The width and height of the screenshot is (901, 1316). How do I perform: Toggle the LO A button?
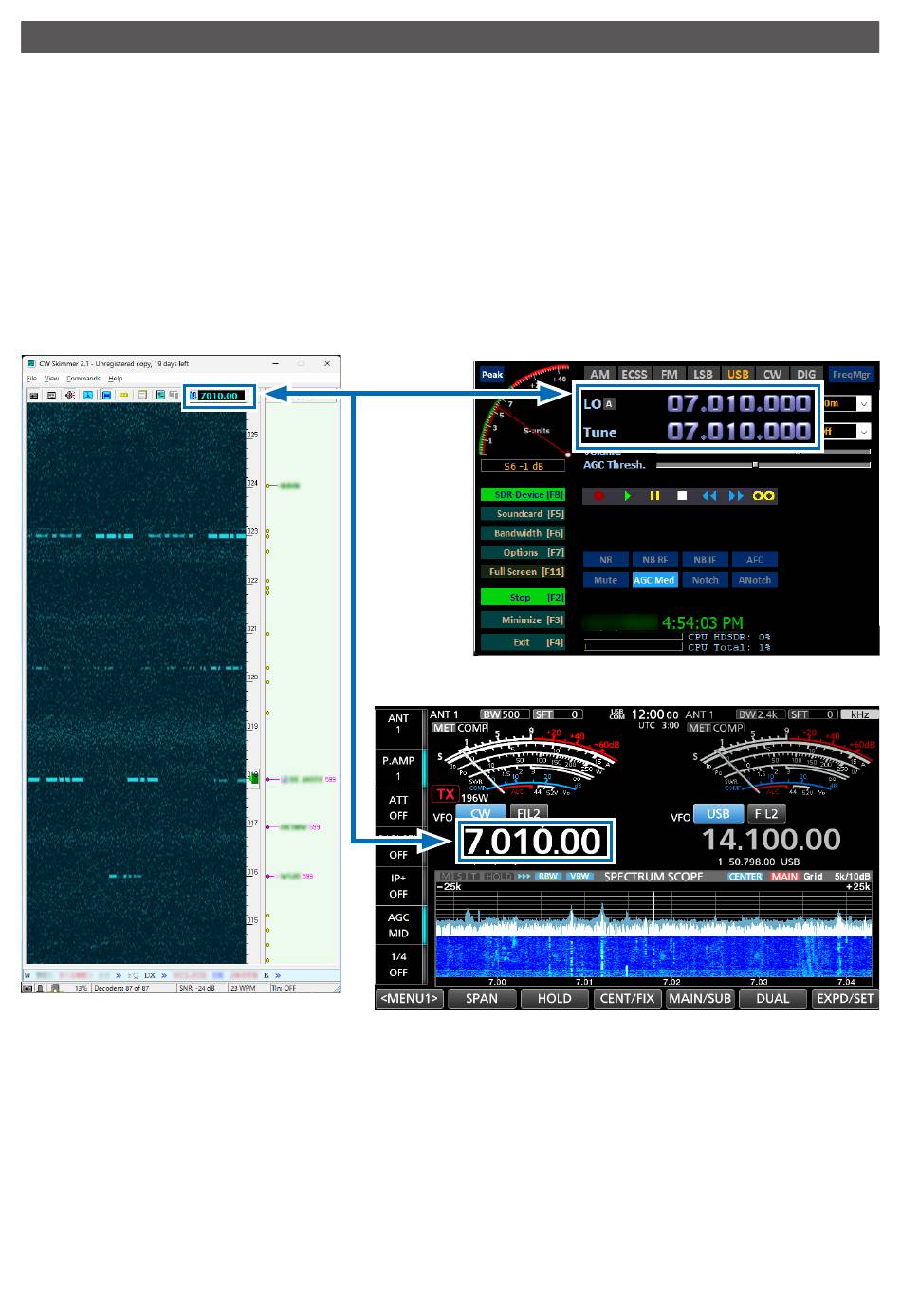click(x=609, y=404)
